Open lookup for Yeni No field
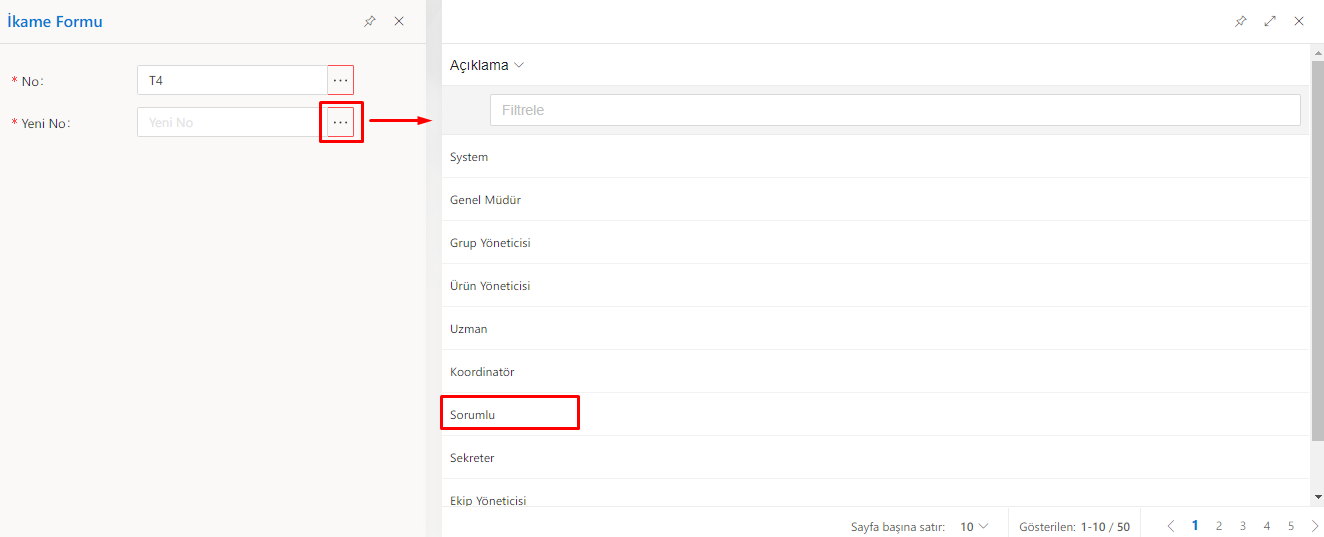This screenshot has width=1324, height=537. click(340, 122)
